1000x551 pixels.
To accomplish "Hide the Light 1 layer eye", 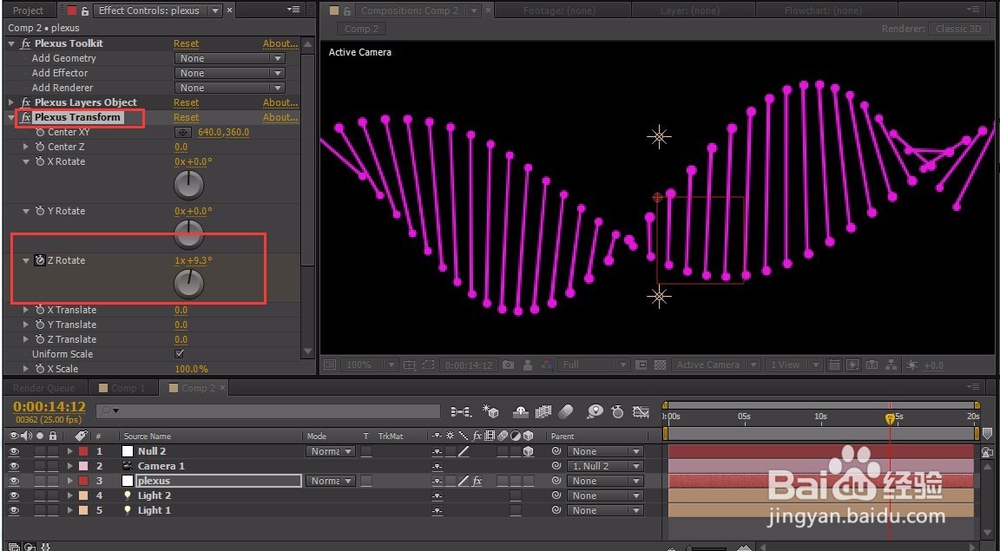I will click(15, 510).
